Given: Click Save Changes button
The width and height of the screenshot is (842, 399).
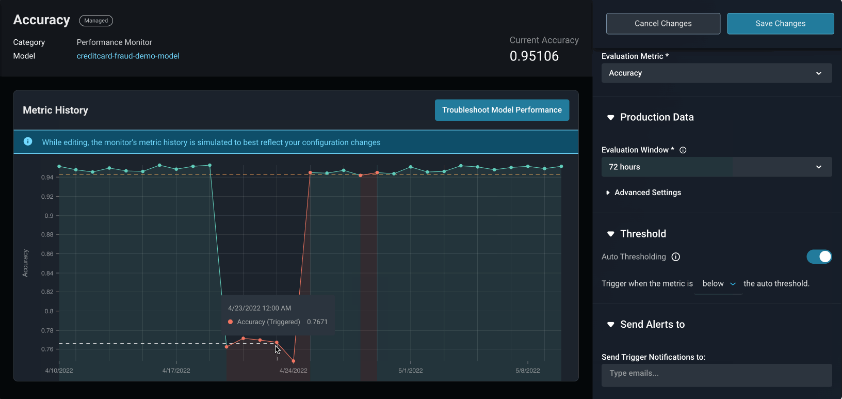Looking at the screenshot, I should [780, 24].
